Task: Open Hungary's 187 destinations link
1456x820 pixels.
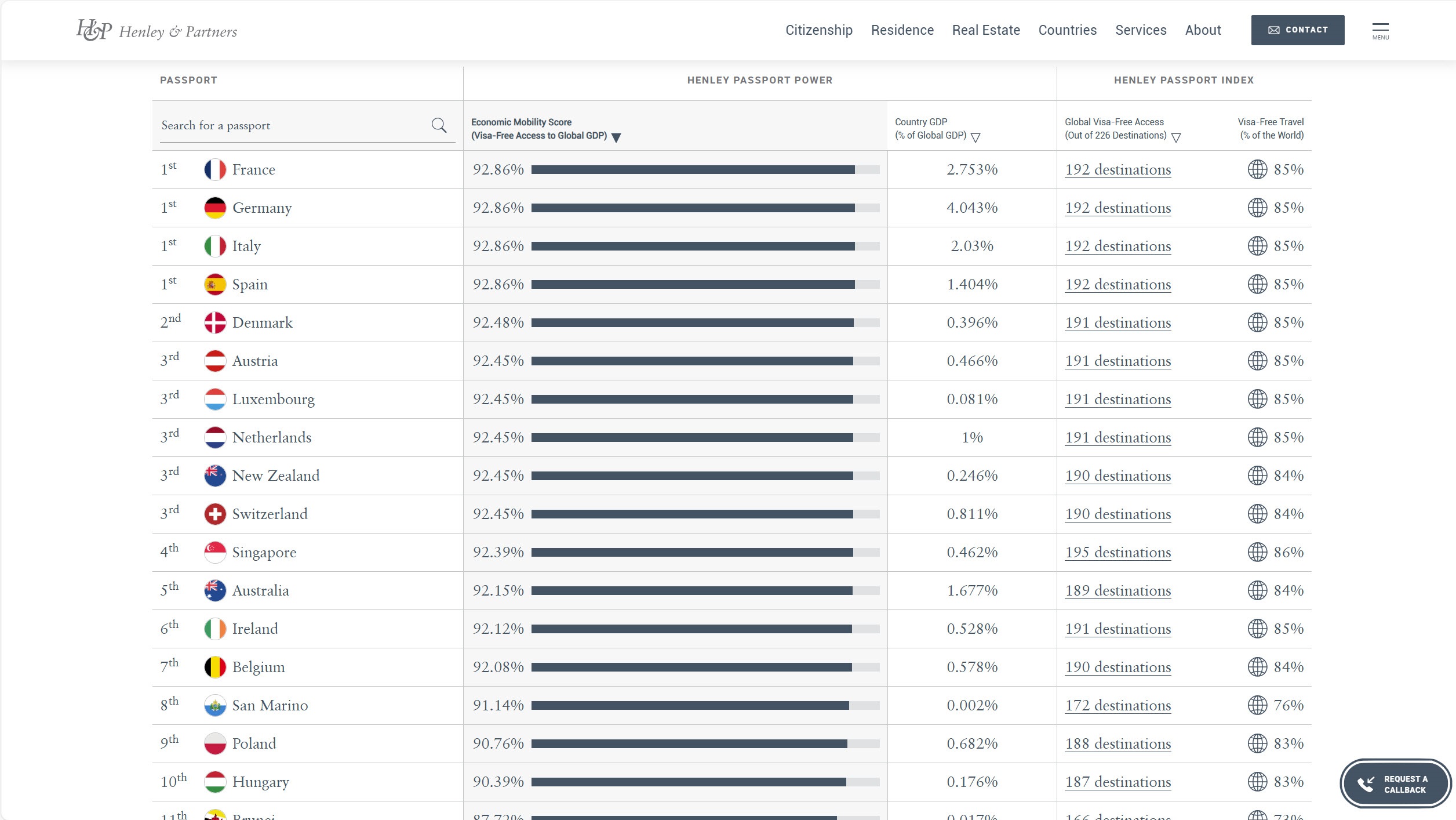Action: pyautogui.click(x=1118, y=782)
